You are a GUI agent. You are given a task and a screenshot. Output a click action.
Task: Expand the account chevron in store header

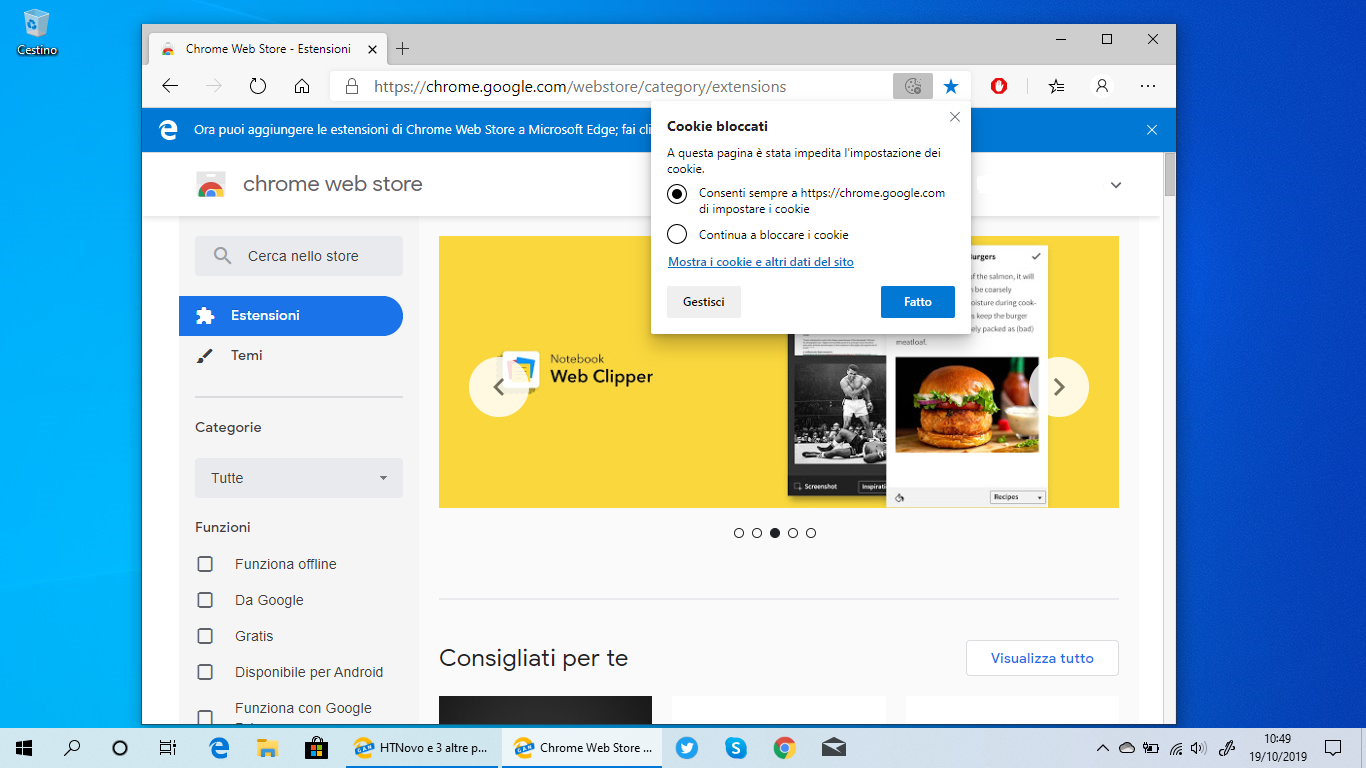(x=1116, y=185)
